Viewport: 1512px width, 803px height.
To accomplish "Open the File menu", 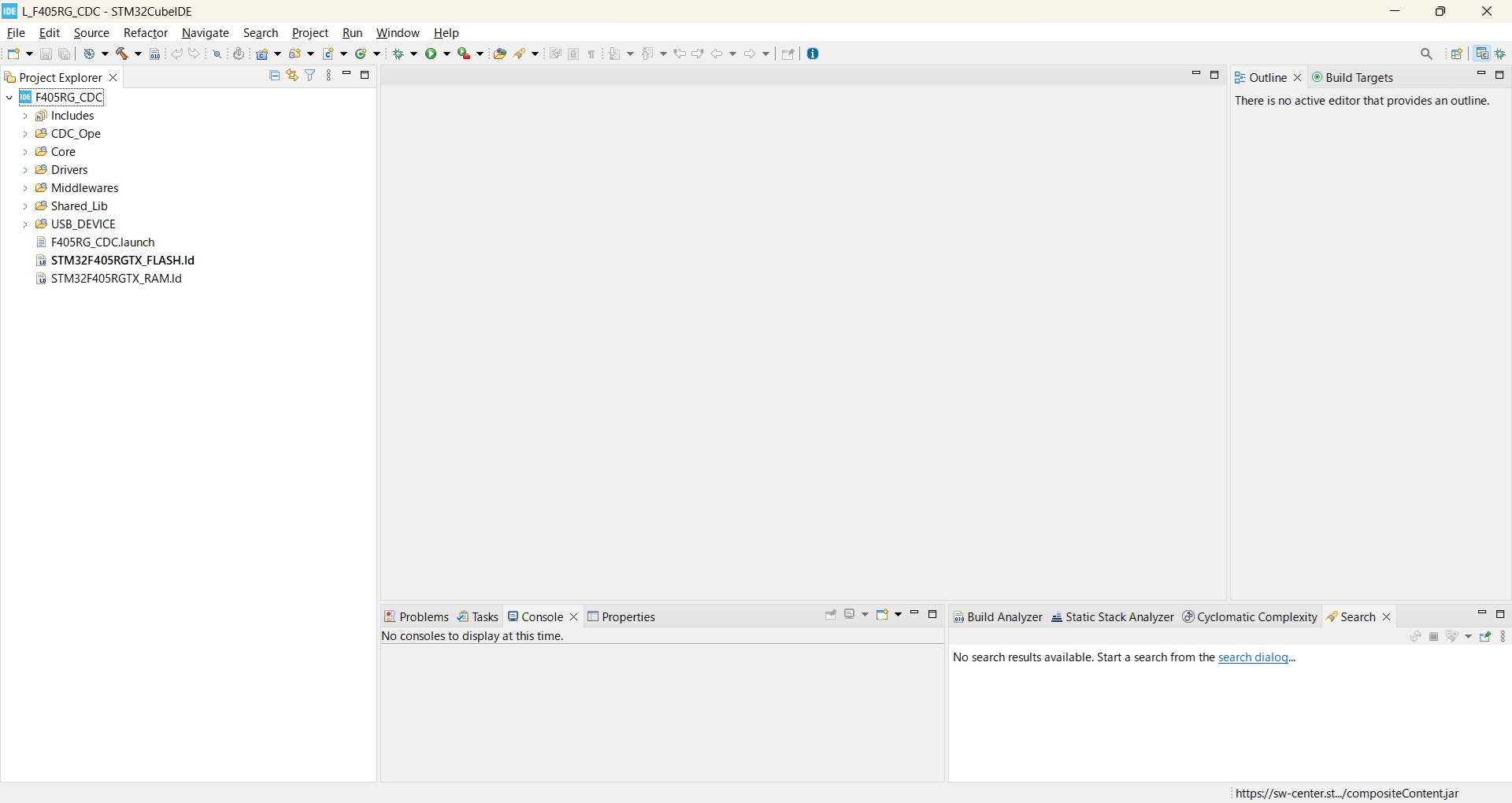I will [16, 33].
